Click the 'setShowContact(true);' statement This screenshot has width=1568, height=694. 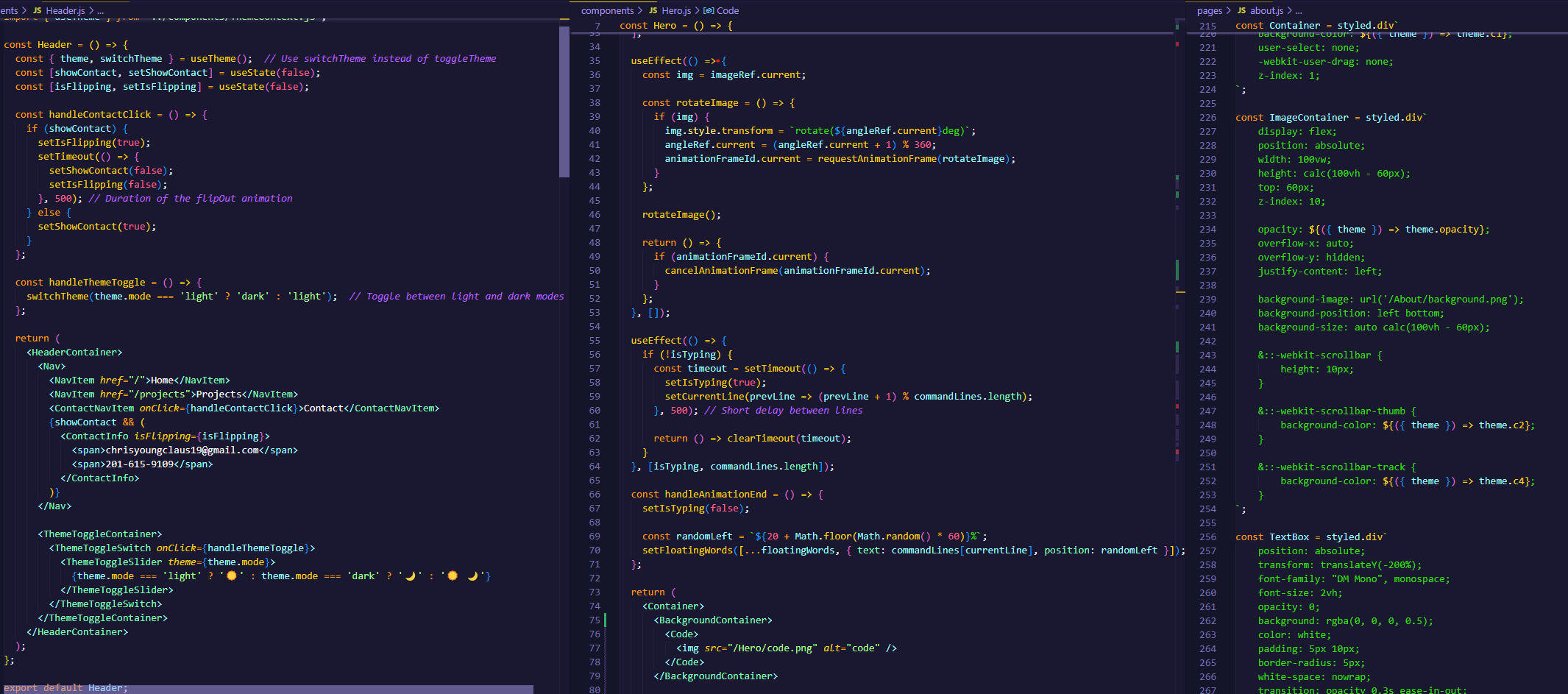(97, 227)
